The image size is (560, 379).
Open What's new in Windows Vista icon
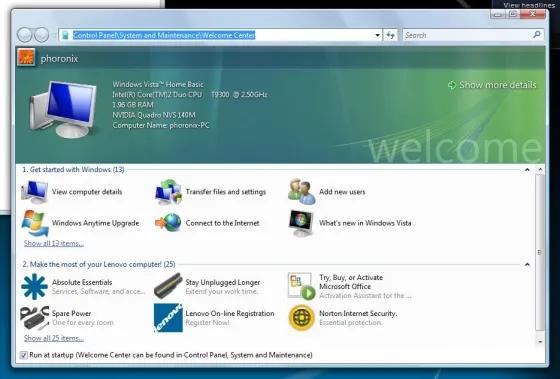pyautogui.click(x=301, y=223)
